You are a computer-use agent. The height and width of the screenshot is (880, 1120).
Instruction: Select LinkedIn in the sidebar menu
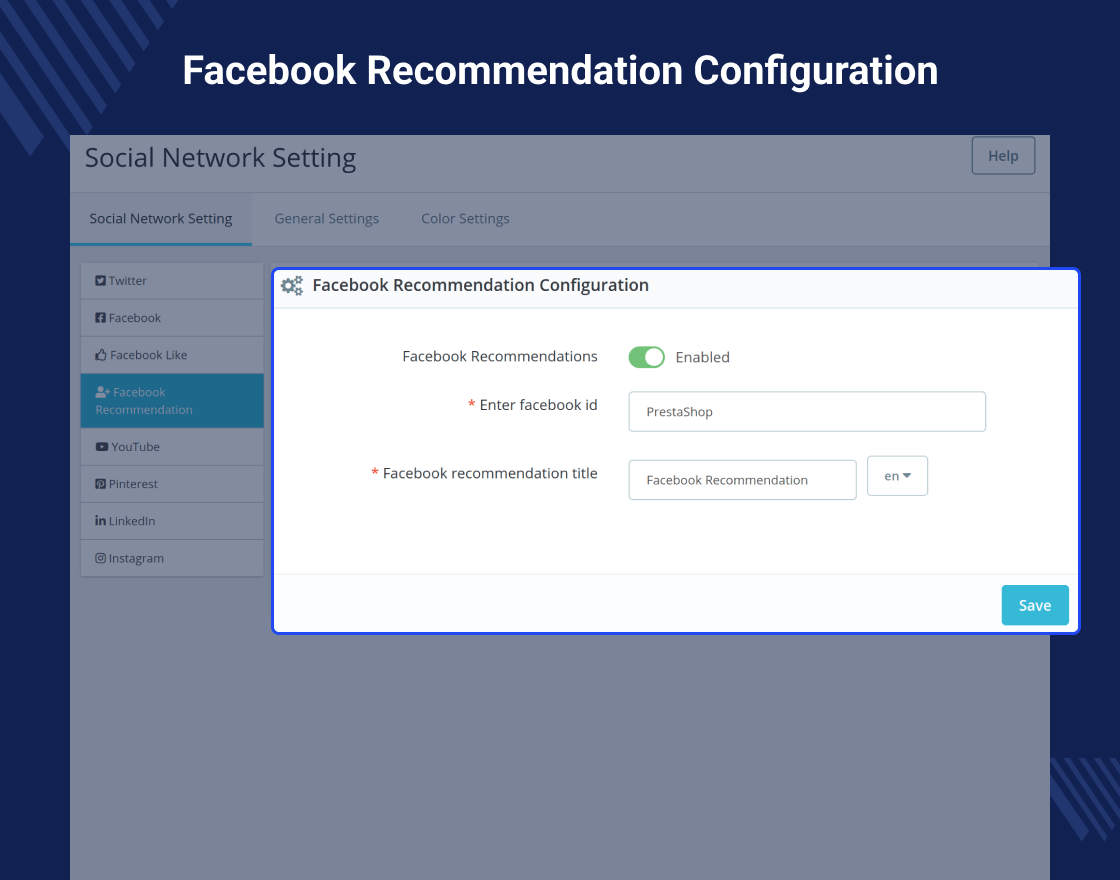click(x=172, y=521)
